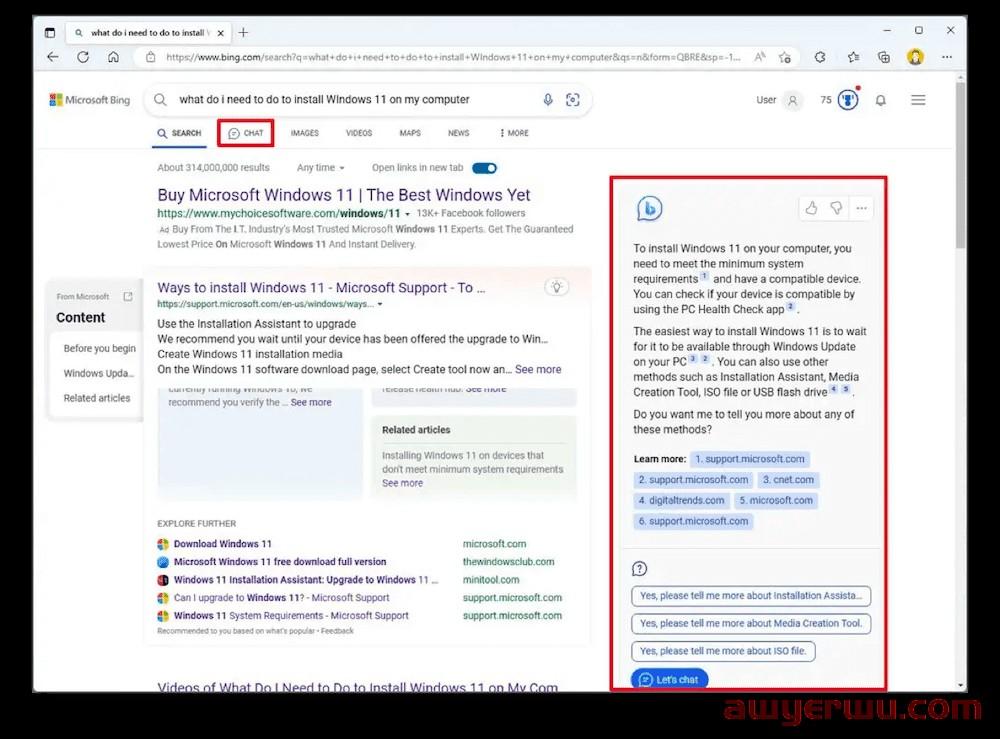Viewport: 1000px width, 739px height.
Task: Click the Feedback link below Explore Further
Action: (x=337, y=631)
